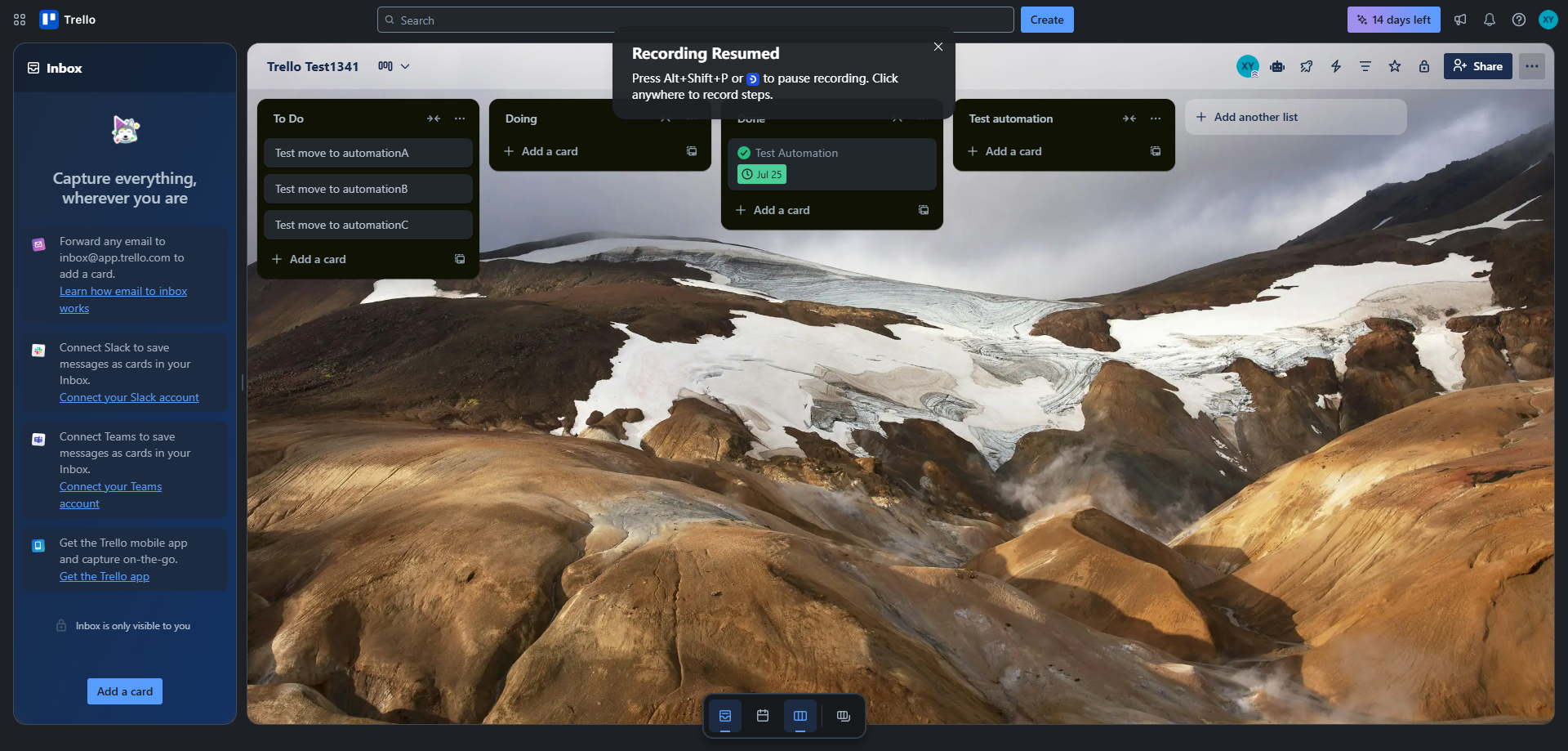Open the Butler bot icon on the board header
Viewport: 1568px width, 751px height.
(x=1277, y=66)
